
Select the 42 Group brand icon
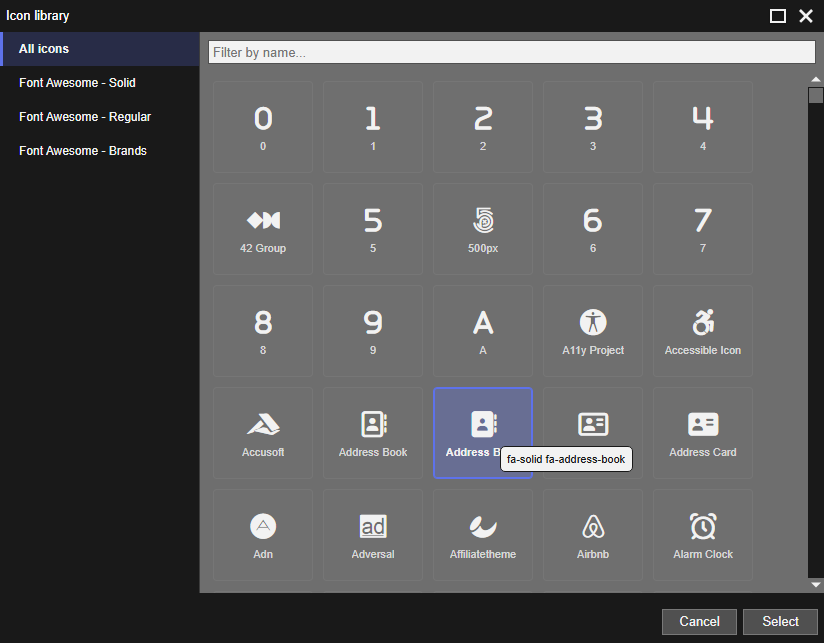coord(263,229)
